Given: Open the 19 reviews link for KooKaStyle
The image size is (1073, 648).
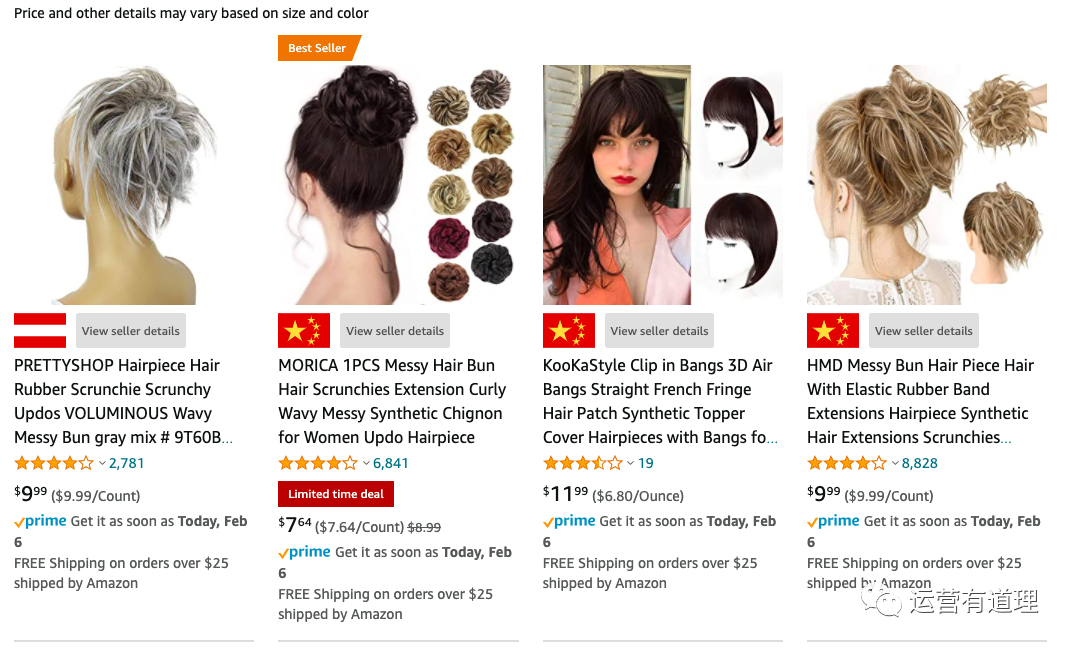Looking at the screenshot, I should pos(645,463).
